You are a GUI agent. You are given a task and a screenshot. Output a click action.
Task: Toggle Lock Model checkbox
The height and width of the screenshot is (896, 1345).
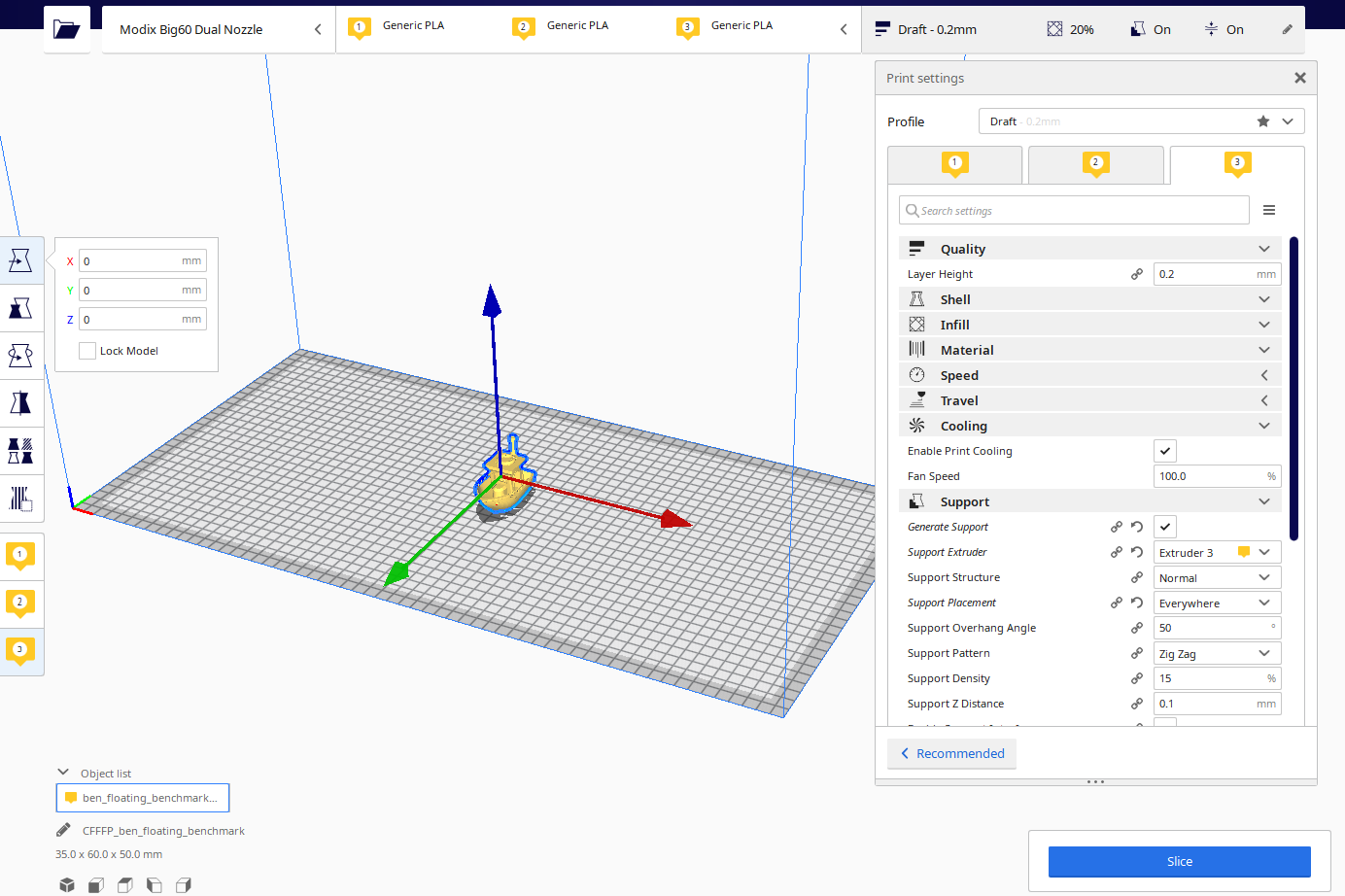87,351
